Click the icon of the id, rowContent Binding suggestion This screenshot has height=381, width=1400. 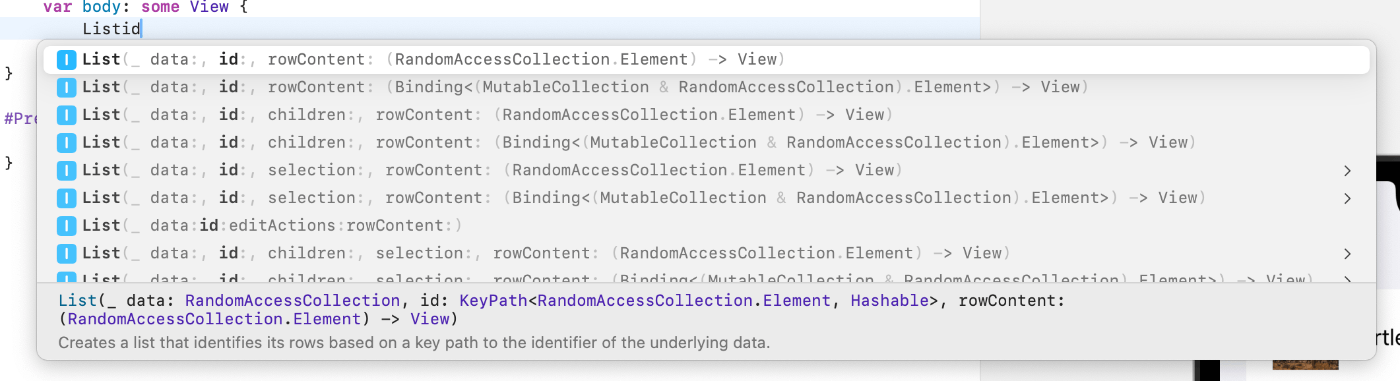coord(66,87)
